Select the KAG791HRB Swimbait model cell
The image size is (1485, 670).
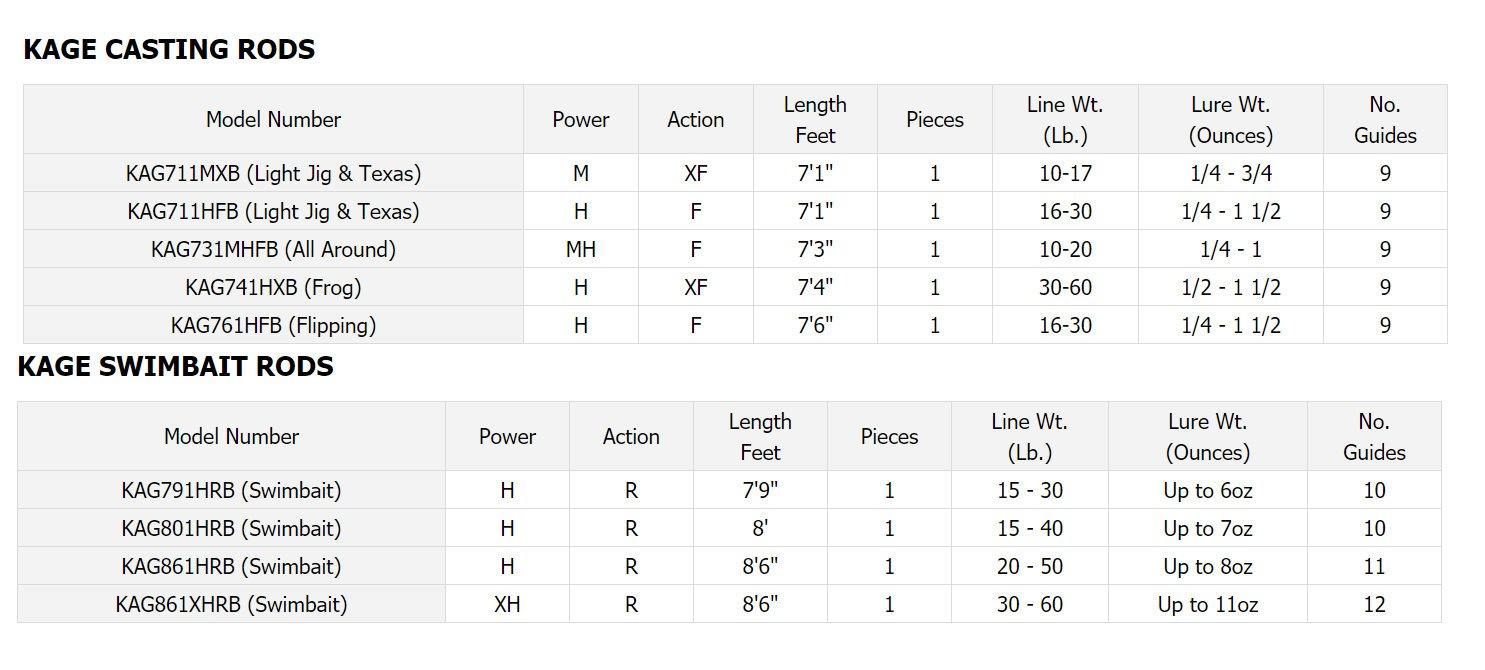tap(231, 490)
